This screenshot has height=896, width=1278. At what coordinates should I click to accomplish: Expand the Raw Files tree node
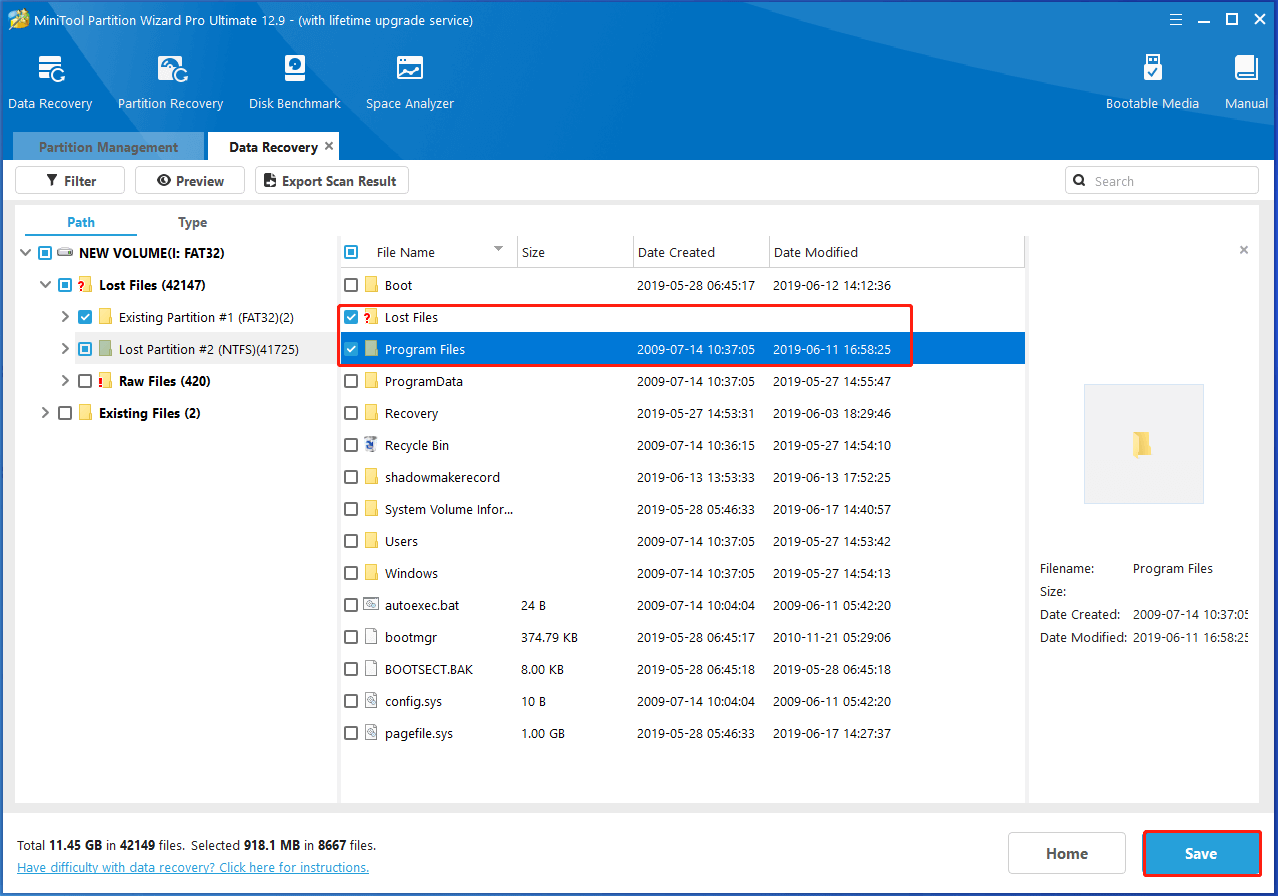pyautogui.click(x=64, y=380)
